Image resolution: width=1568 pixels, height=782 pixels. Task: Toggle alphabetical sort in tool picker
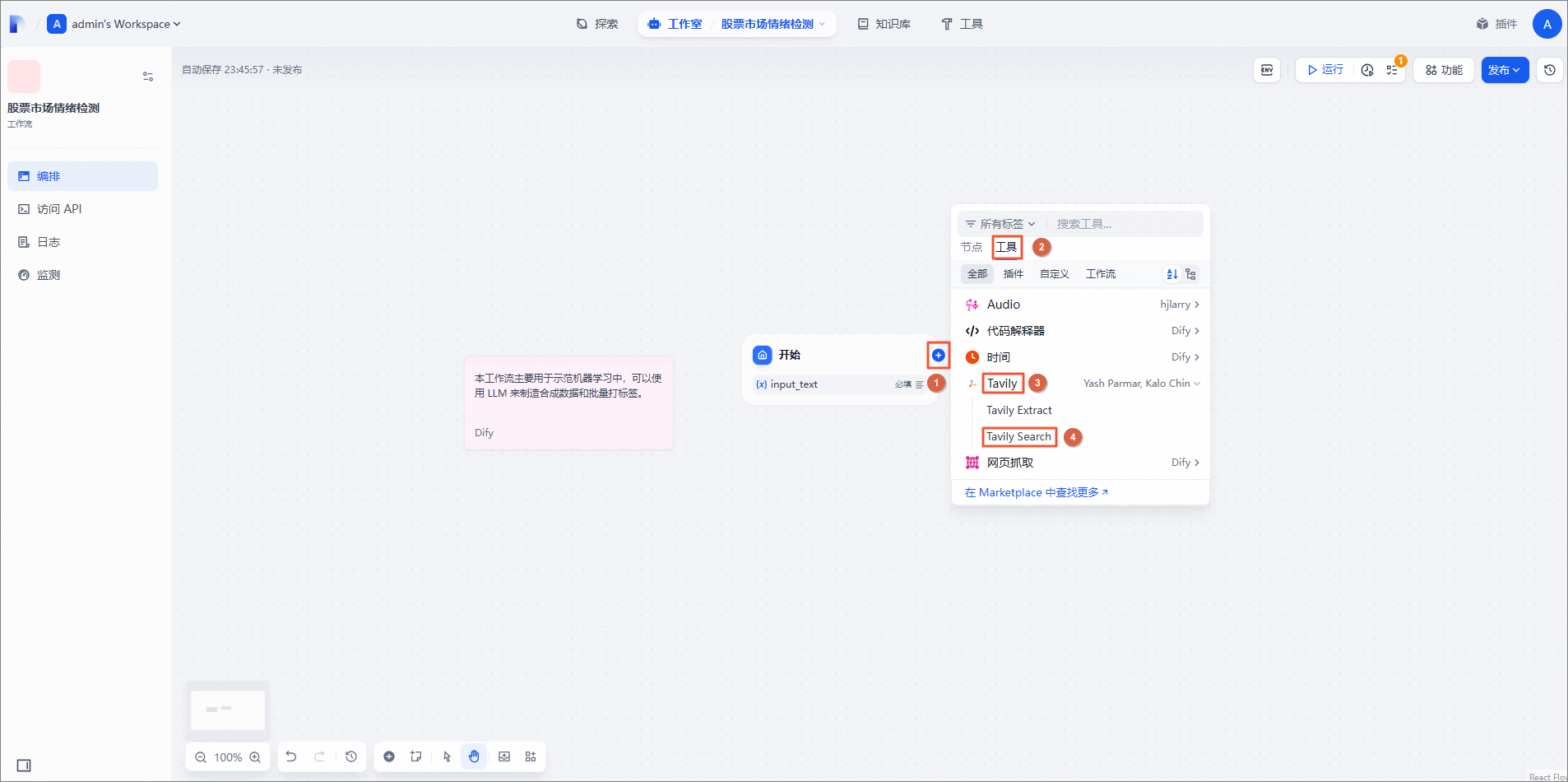point(1172,274)
